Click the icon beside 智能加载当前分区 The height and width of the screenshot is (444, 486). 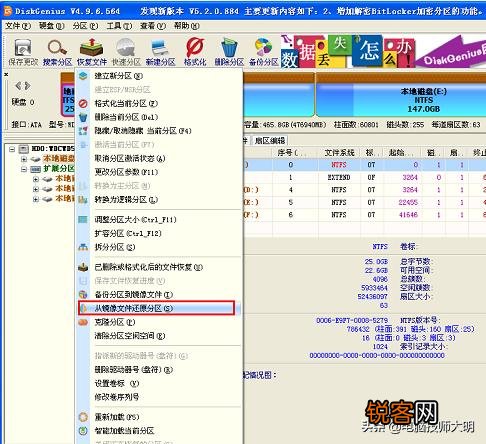pyautogui.click(x=83, y=430)
